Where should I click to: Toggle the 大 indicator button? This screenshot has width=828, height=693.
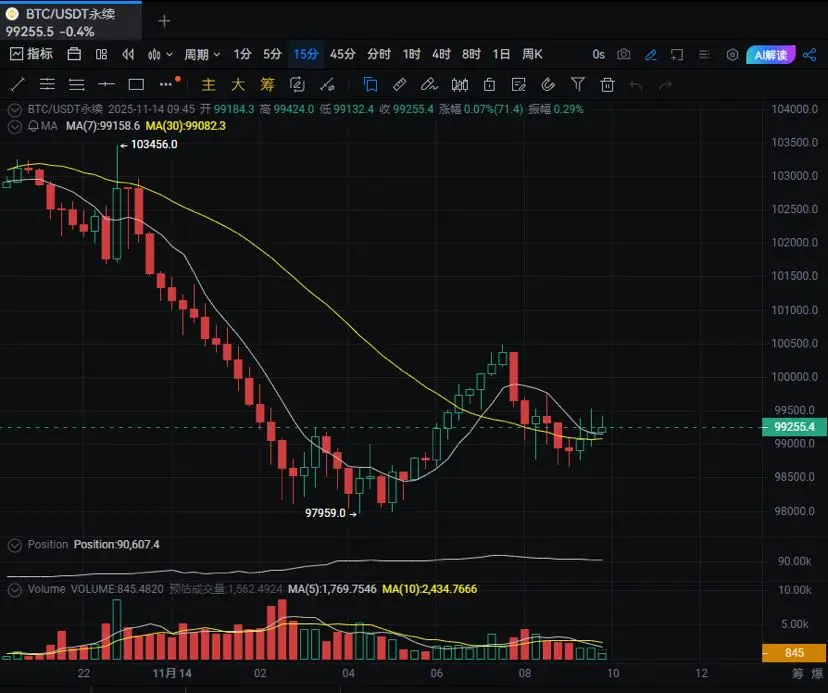pos(238,85)
